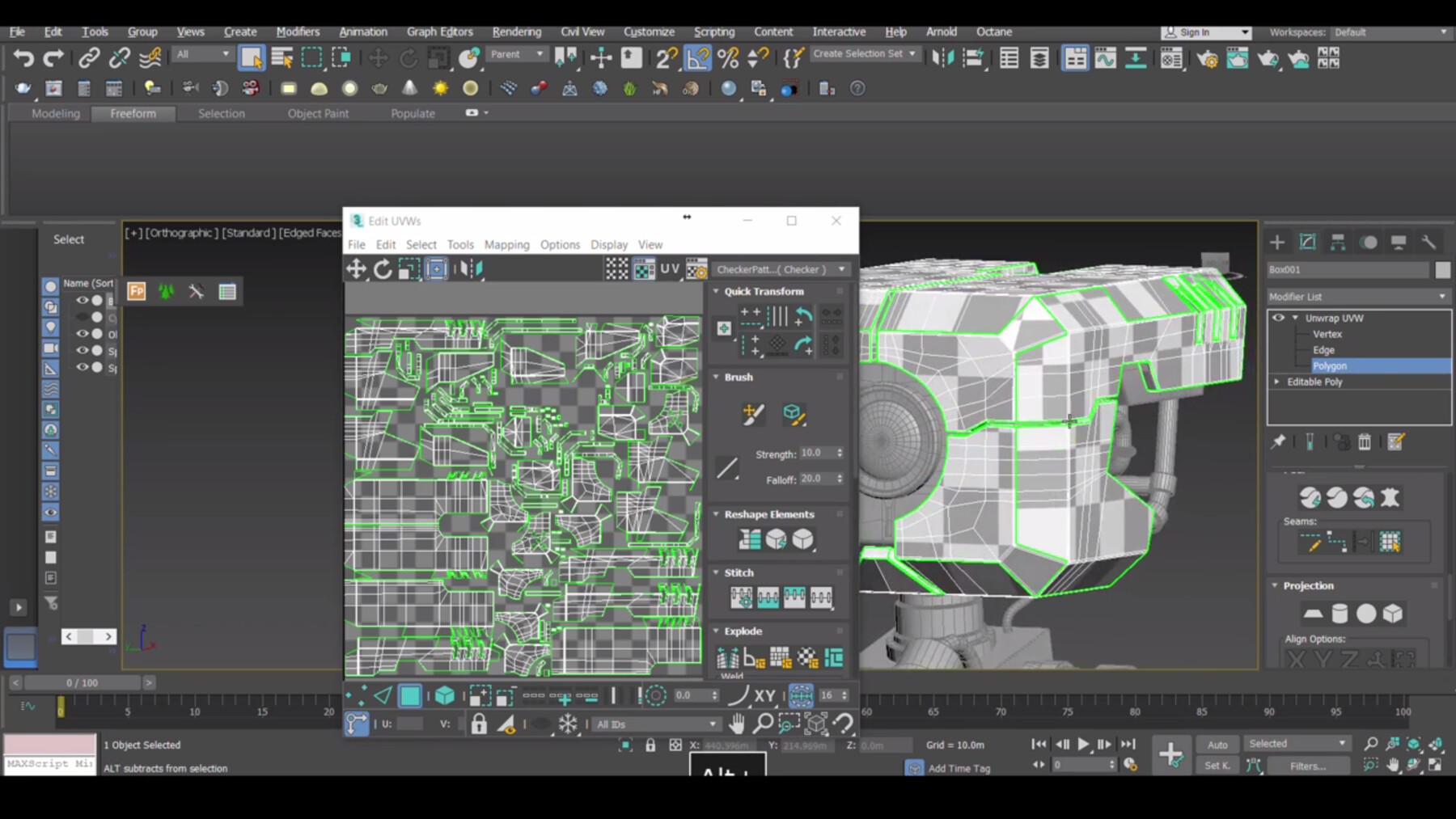Switch to the Modeling ribbon tab
This screenshot has height=819, width=1456.
point(54,114)
